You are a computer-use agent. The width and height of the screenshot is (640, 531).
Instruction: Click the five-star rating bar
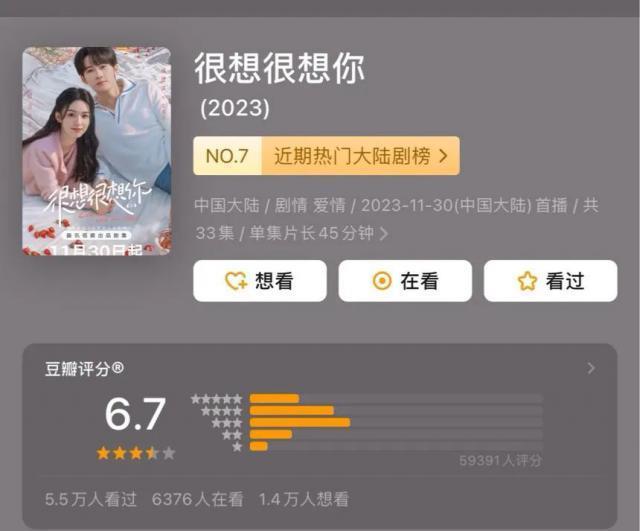tap(396, 399)
